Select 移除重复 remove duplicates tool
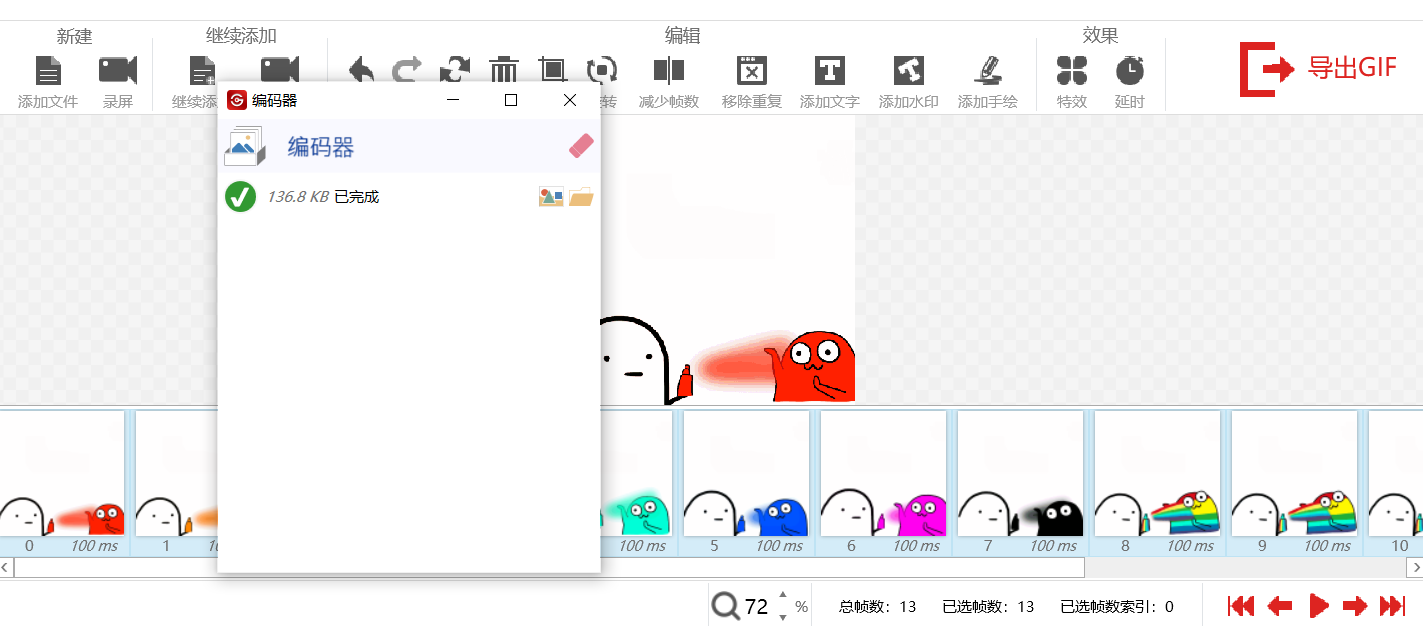This screenshot has height=626, width=1423. (x=751, y=71)
